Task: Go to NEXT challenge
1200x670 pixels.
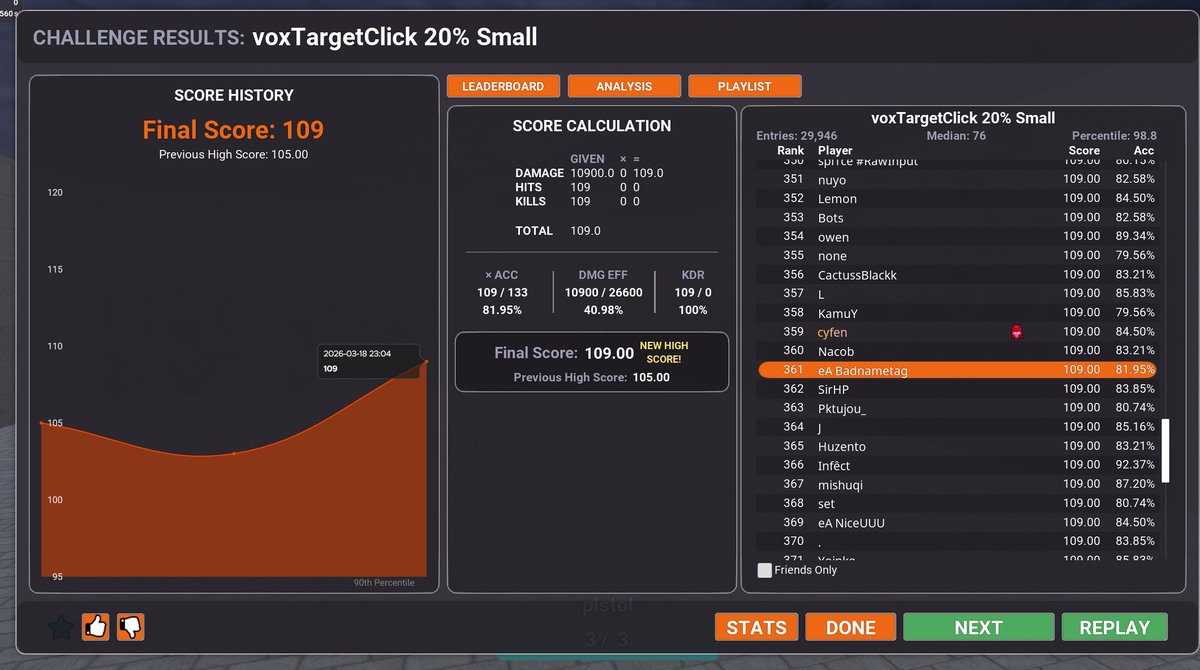Action: tap(979, 627)
